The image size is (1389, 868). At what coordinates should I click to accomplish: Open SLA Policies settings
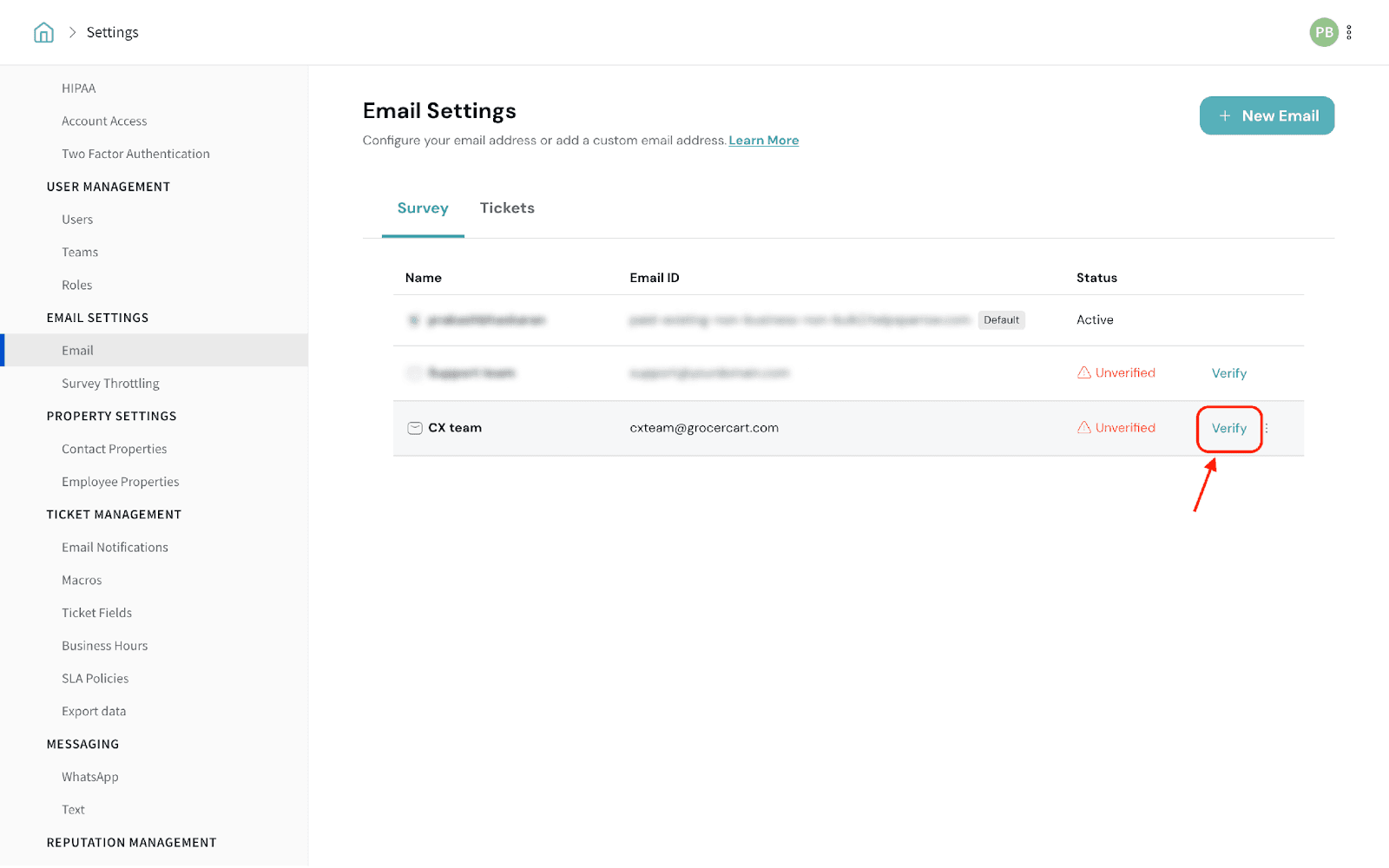(x=95, y=679)
